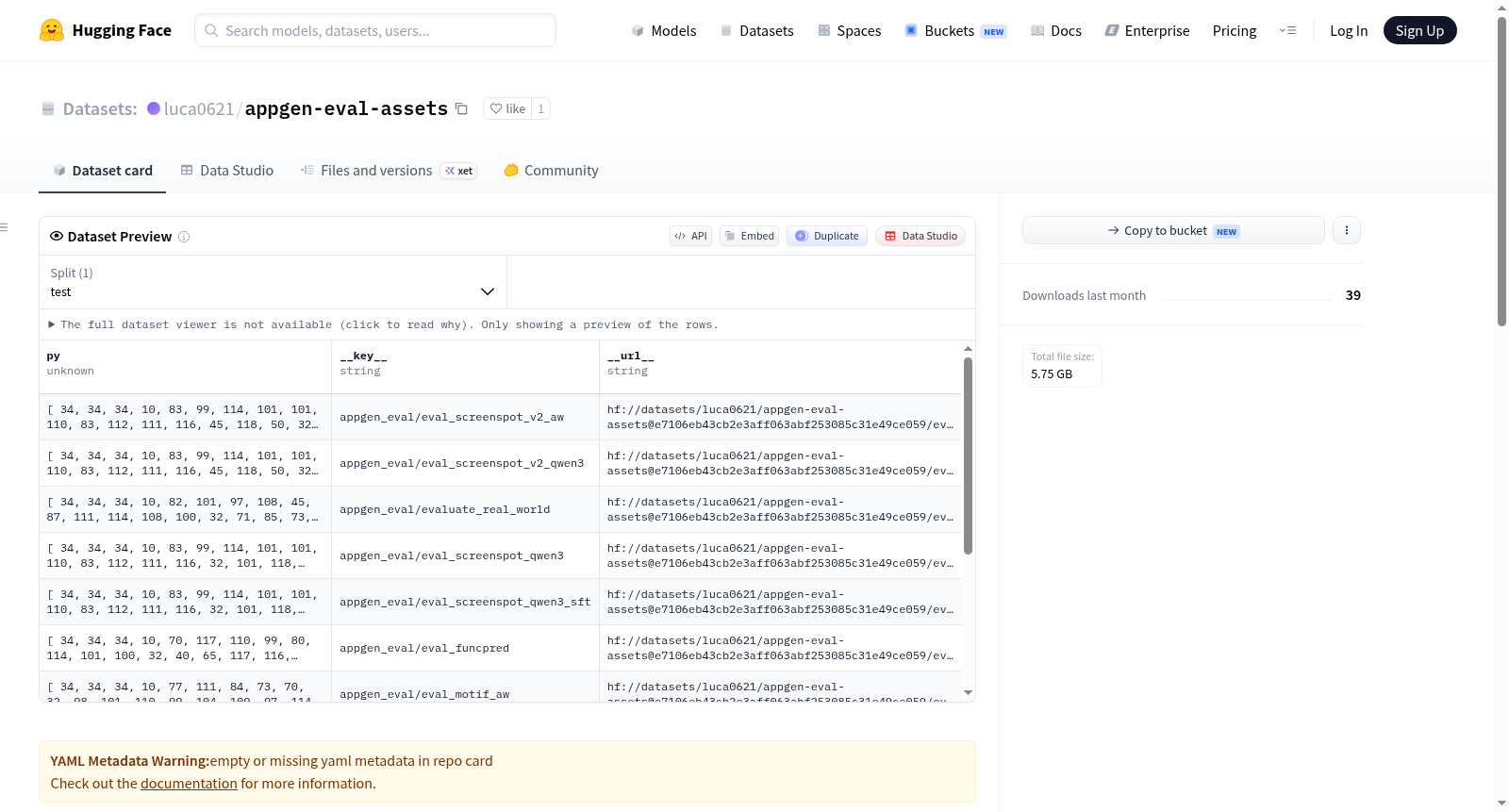Screen dimensions: 1509x812
Task: Click the Downloads last month value 39
Action: point(1352,295)
